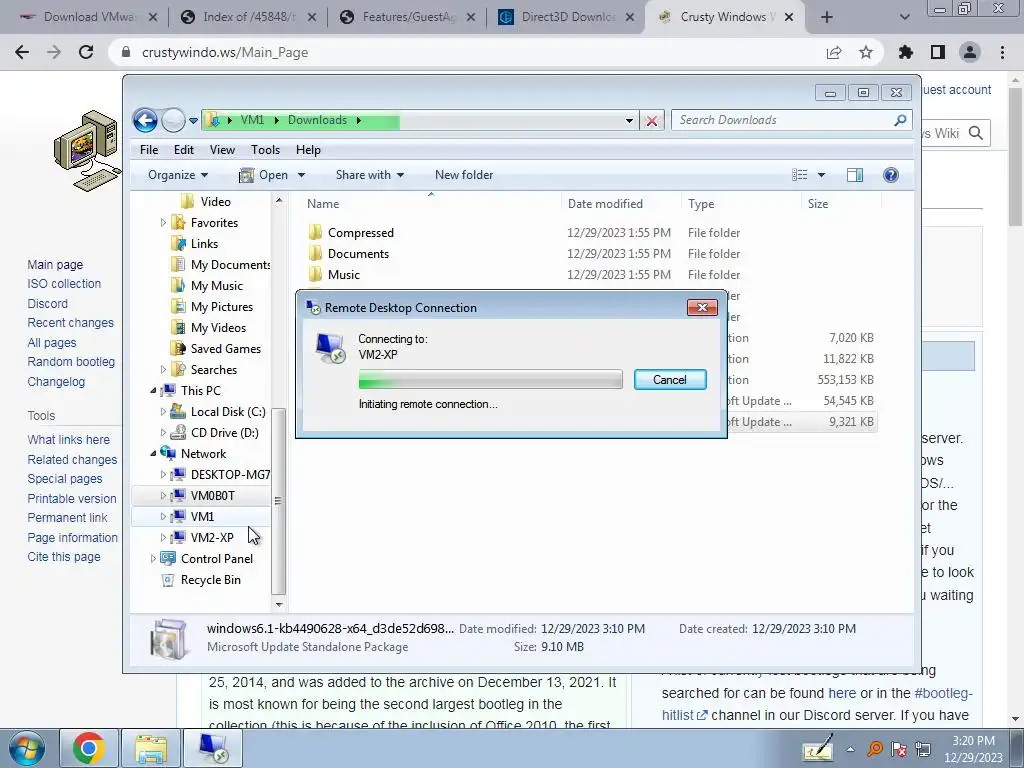1024x768 pixels.
Task: Open File Explorer taskbar icon
Action: [151, 748]
